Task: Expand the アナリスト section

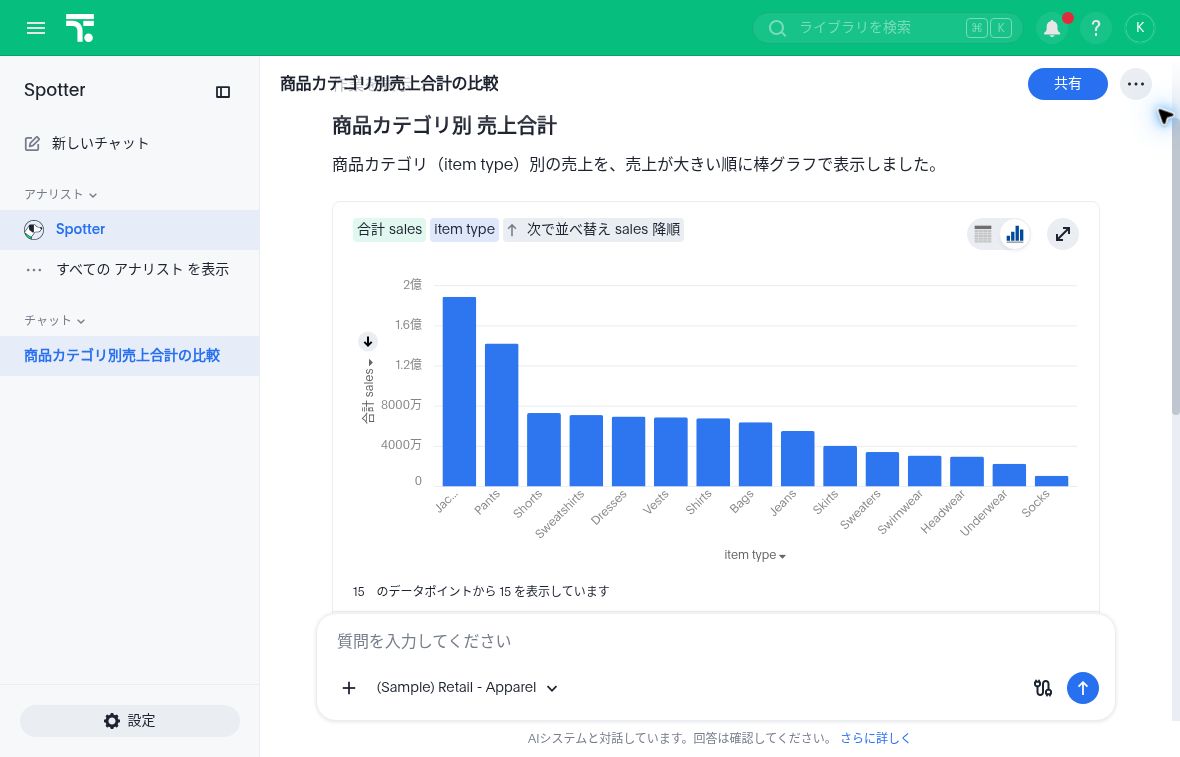Action: pos(60,194)
